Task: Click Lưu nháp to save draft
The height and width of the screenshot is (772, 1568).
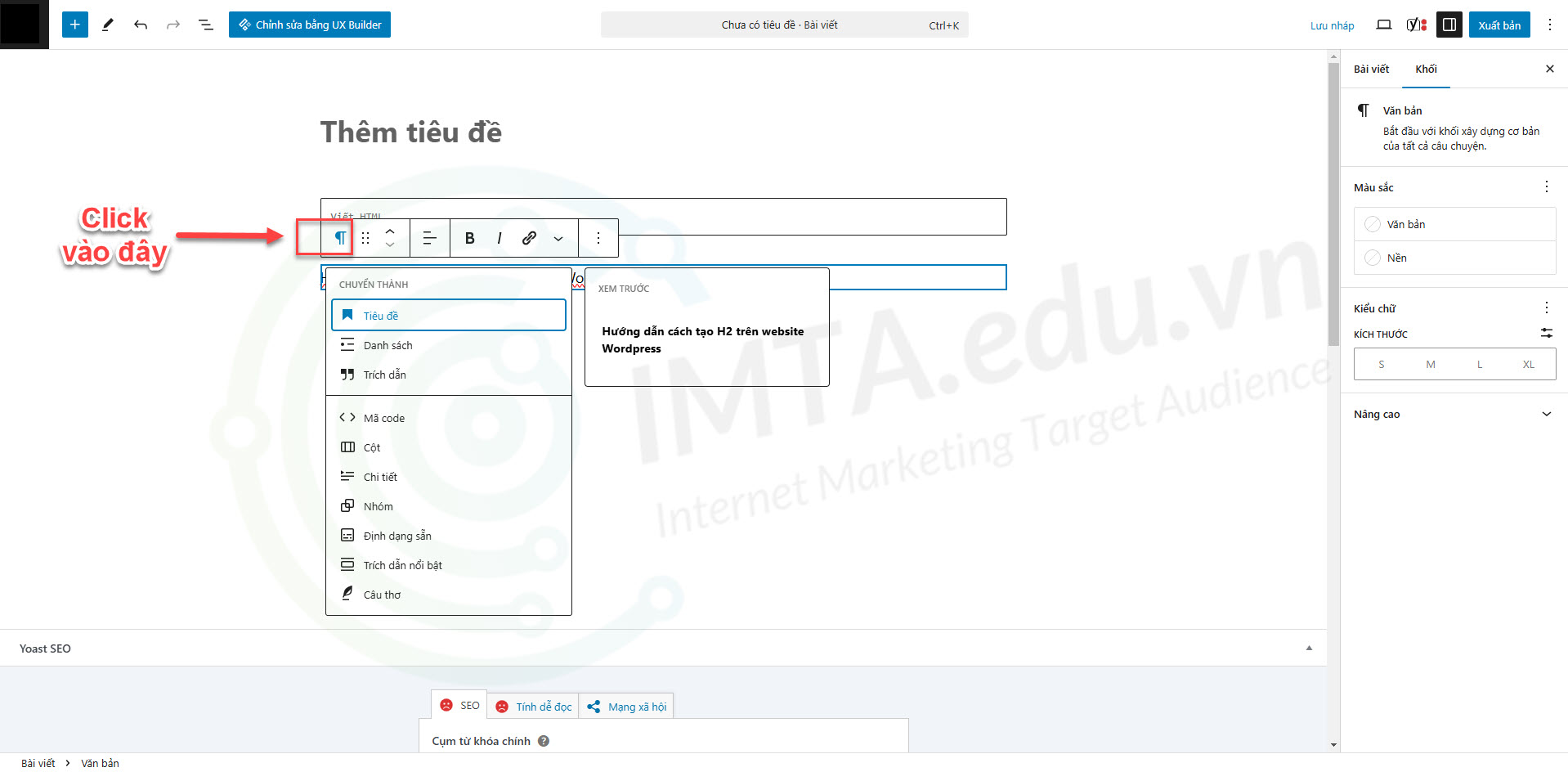Action: point(1332,25)
